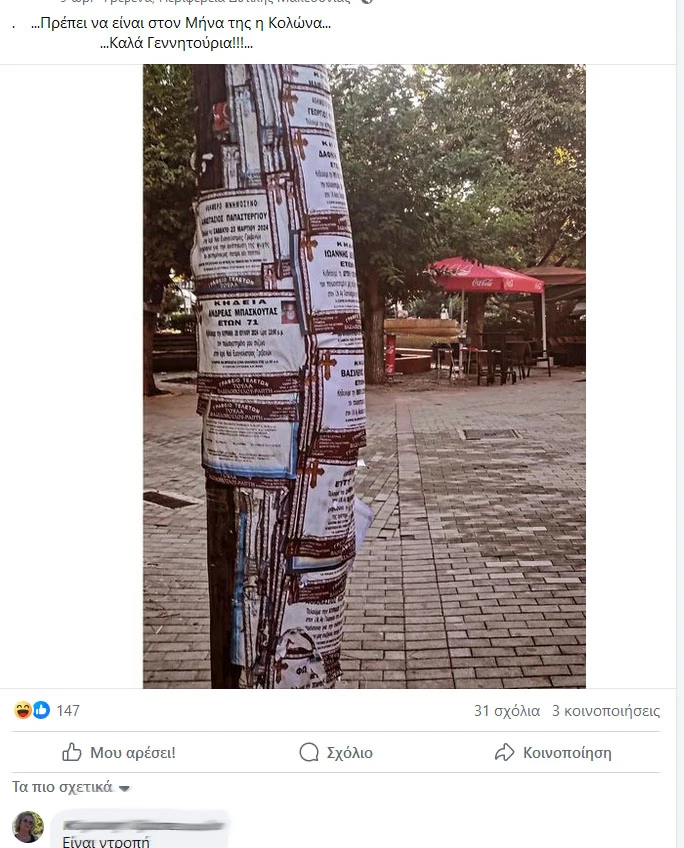Click the laughing Haha reaction emoji

click(23, 710)
